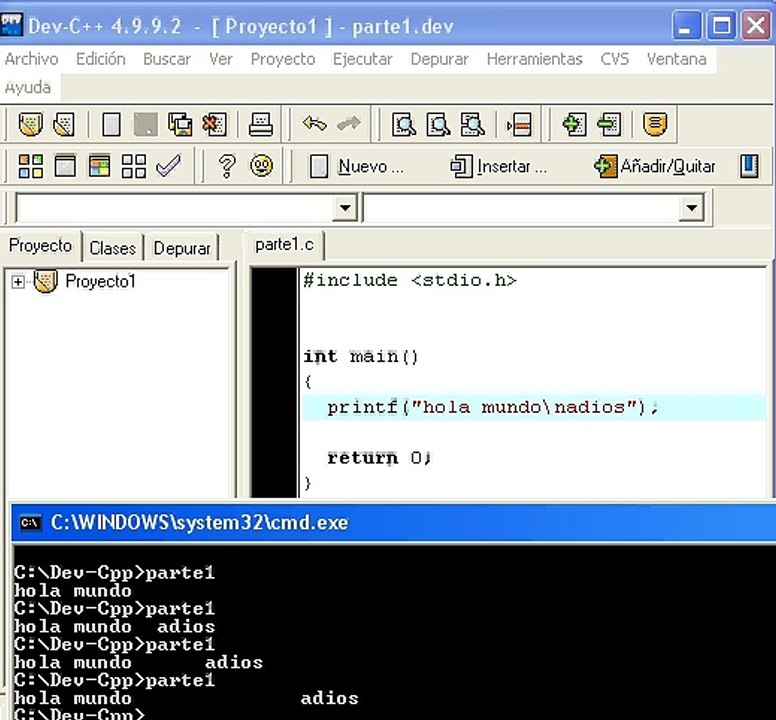Open the left class browser dropdown
The width and height of the screenshot is (776, 720).
(x=345, y=208)
